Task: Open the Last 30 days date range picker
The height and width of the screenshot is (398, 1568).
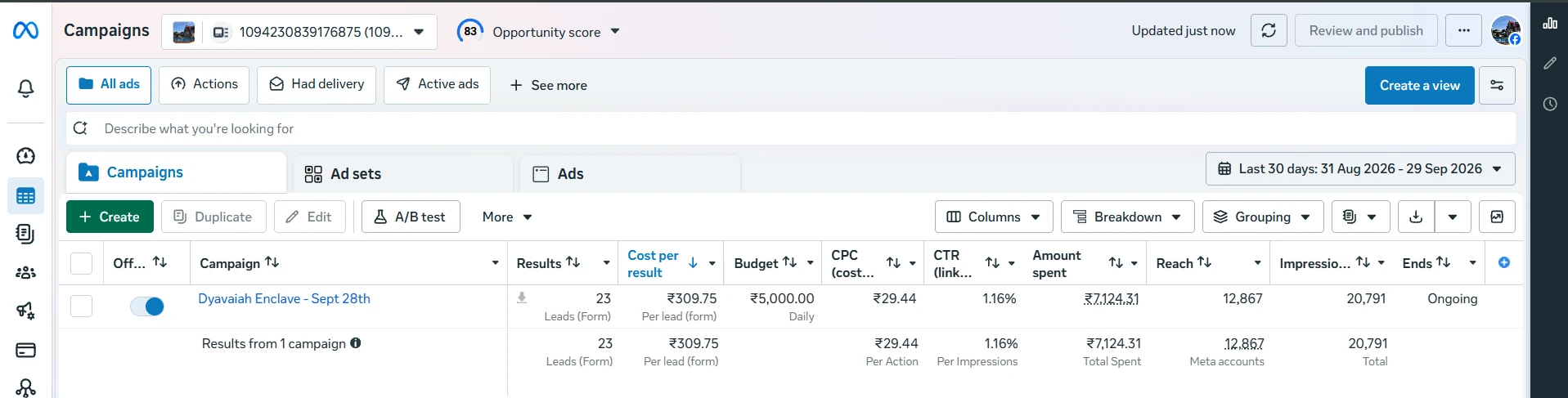Action: [x=1360, y=168]
